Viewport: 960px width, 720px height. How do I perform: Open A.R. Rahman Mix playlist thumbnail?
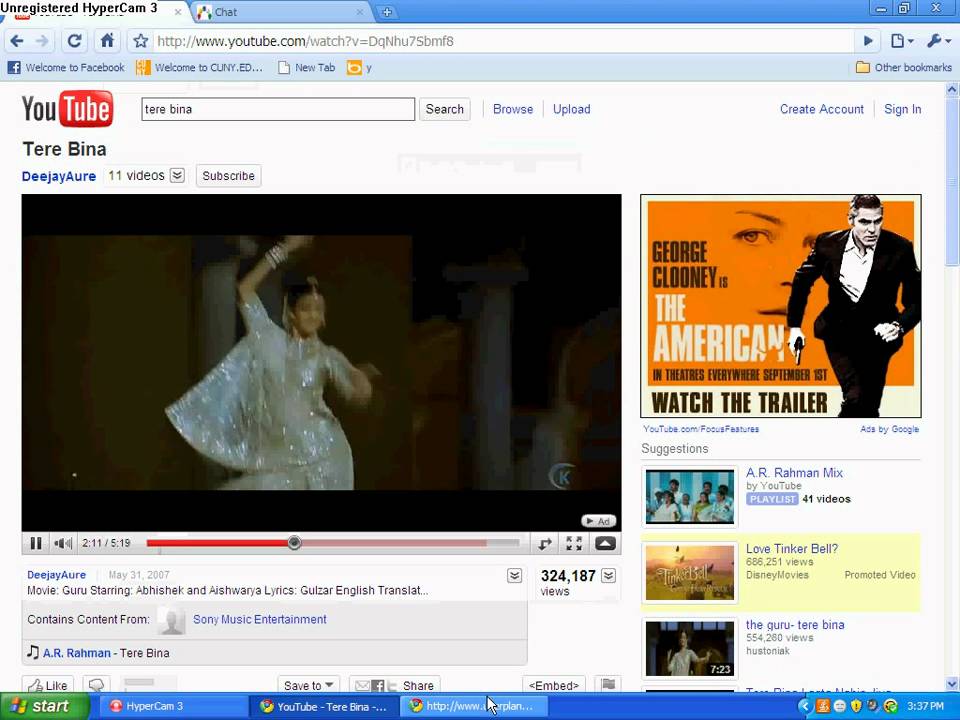pos(690,497)
